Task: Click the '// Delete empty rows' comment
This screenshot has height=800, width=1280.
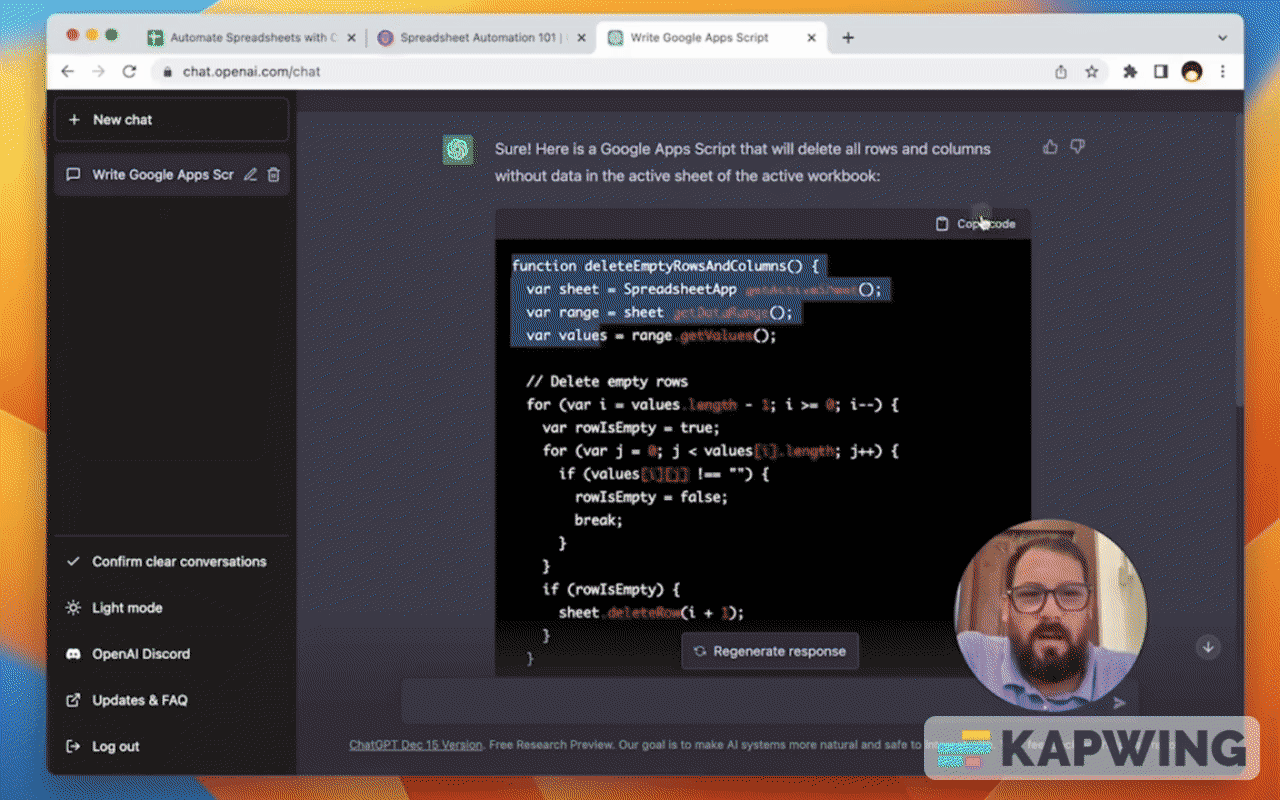Action: (x=607, y=382)
